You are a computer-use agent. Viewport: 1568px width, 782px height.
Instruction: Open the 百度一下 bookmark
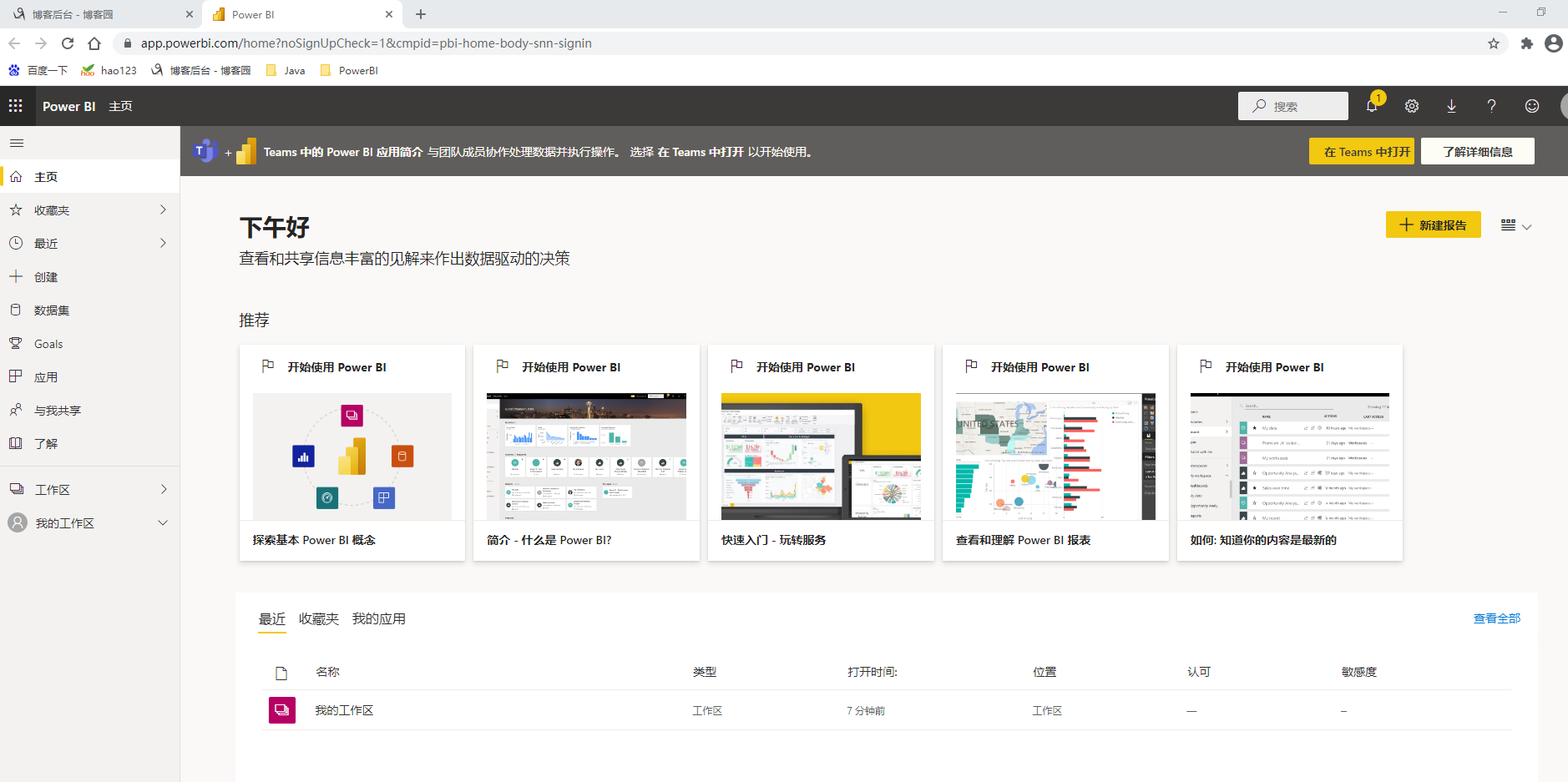click(x=38, y=71)
